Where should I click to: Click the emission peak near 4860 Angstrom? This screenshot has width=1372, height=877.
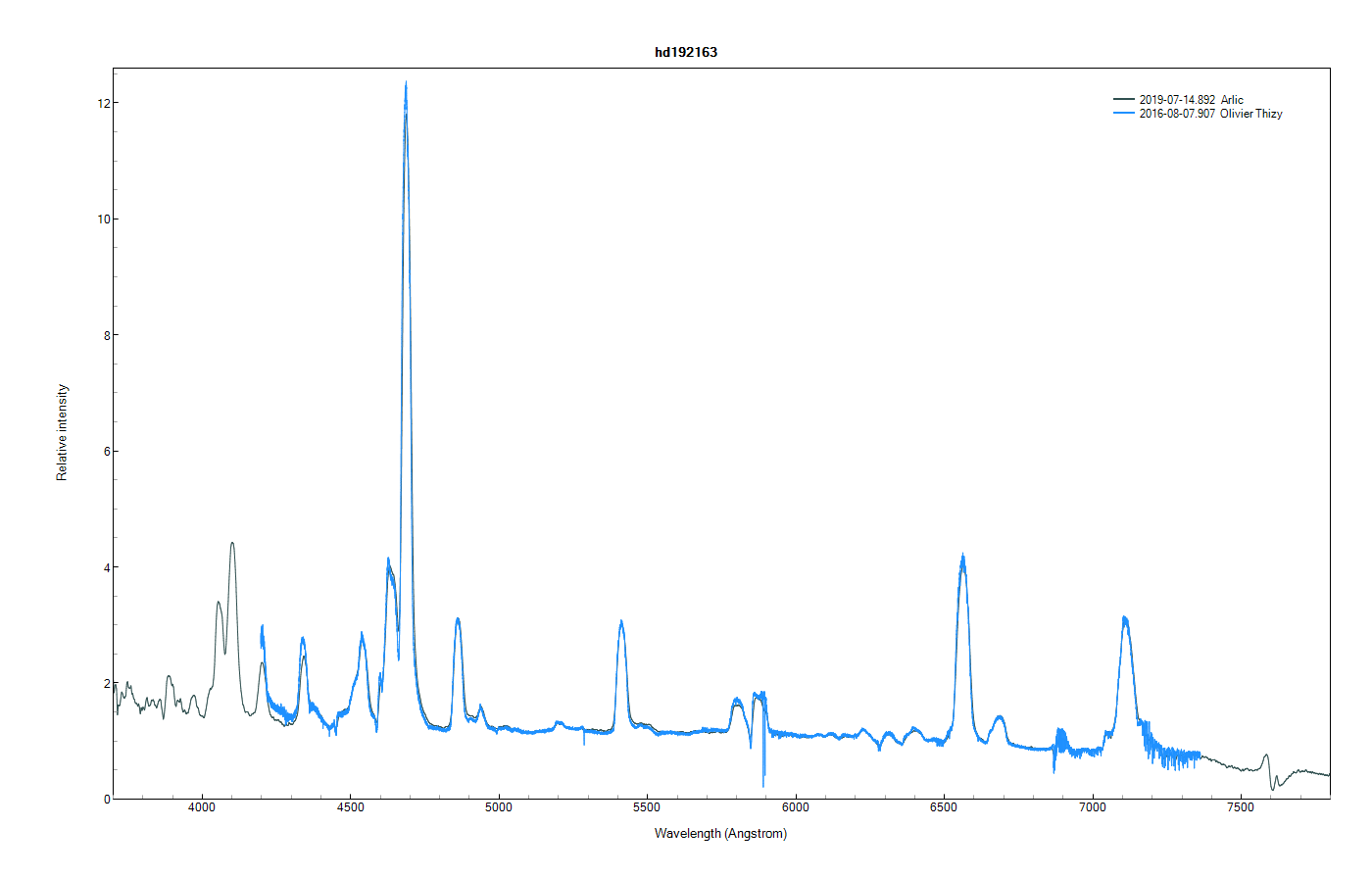(458, 619)
